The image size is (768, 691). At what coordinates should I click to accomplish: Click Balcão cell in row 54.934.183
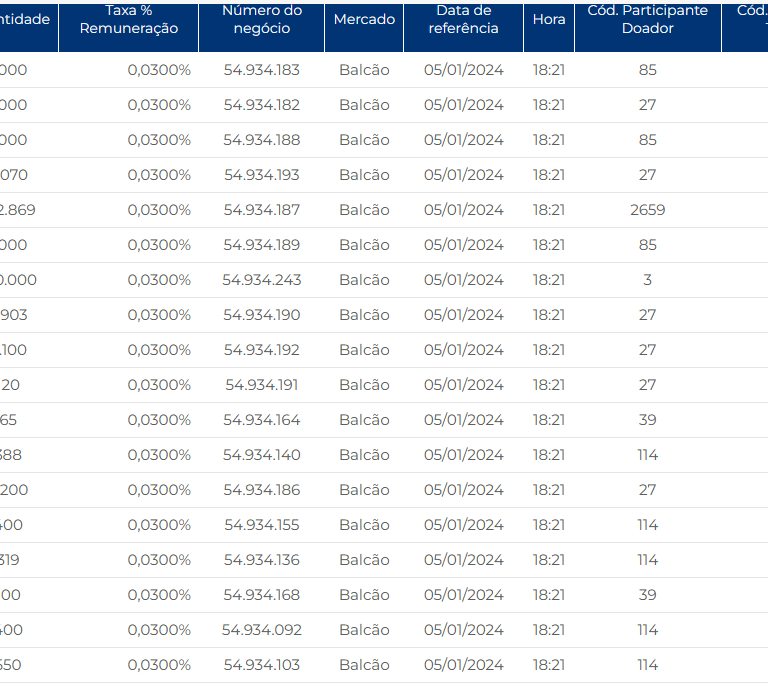(364, 70)
